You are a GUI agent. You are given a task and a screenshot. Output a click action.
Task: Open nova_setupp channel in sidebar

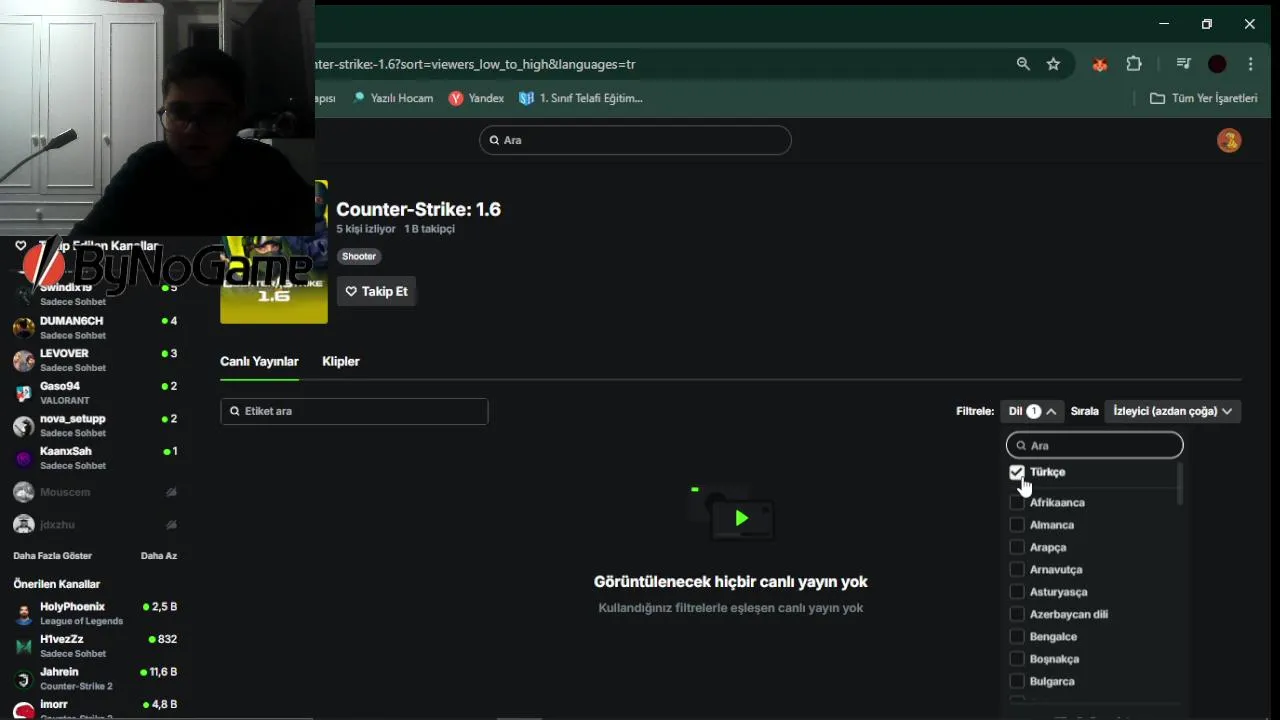pyautogui.click(x=95, y=425)
